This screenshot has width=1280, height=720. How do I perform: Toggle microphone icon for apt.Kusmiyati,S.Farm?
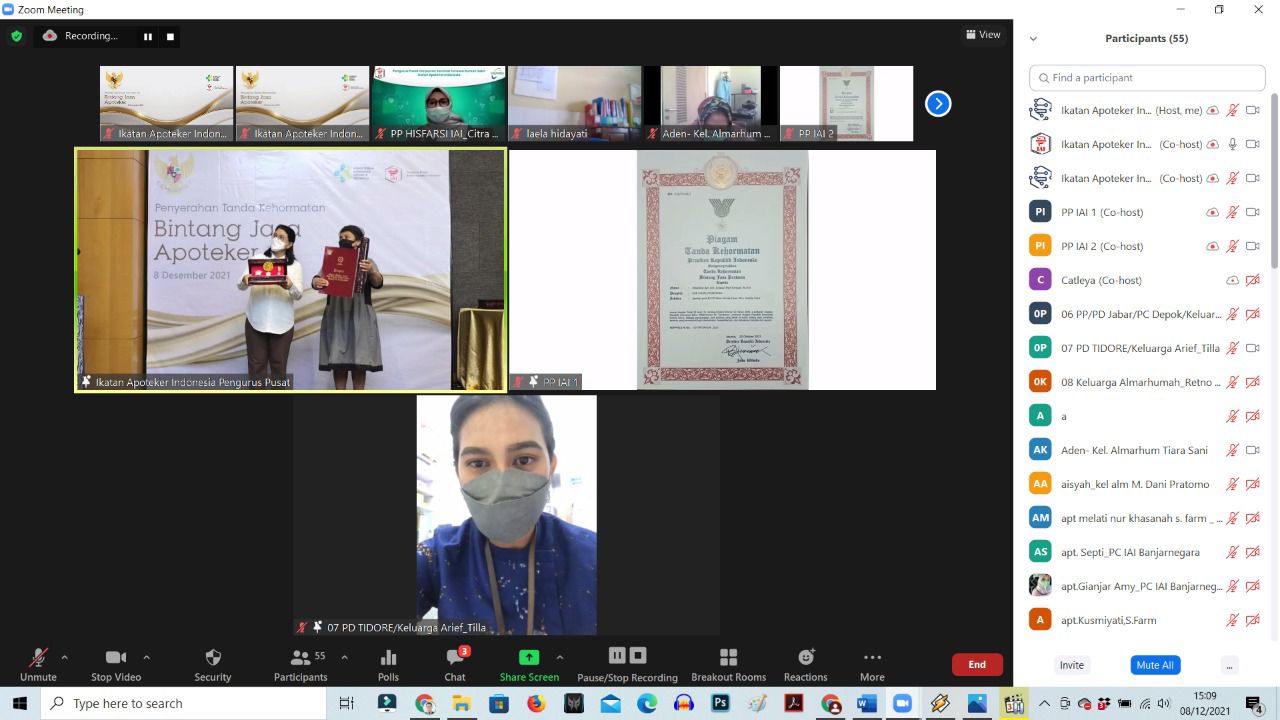1233,621
